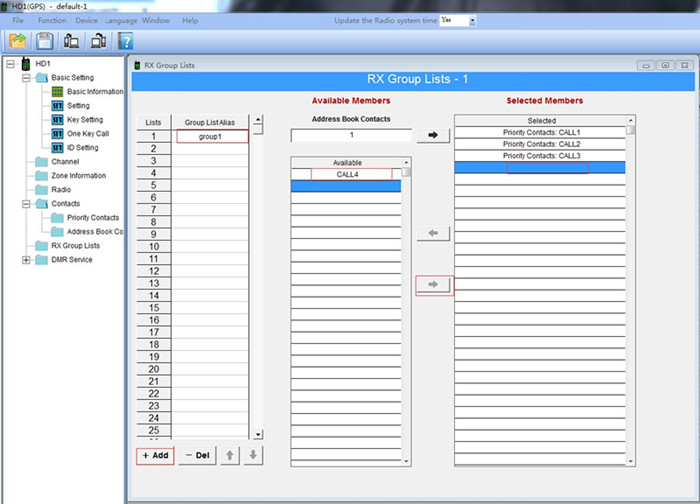Click the highlighted blue row in Selected list
700x504 pixels.
tap(540, 167)
